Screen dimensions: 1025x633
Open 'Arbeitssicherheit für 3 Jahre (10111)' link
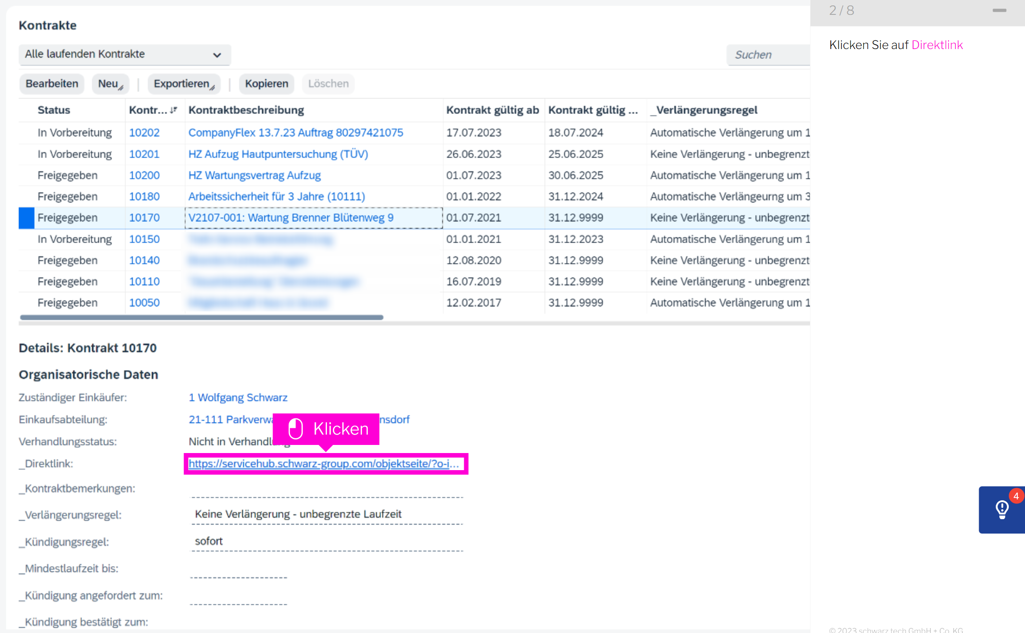click(276, 197)
